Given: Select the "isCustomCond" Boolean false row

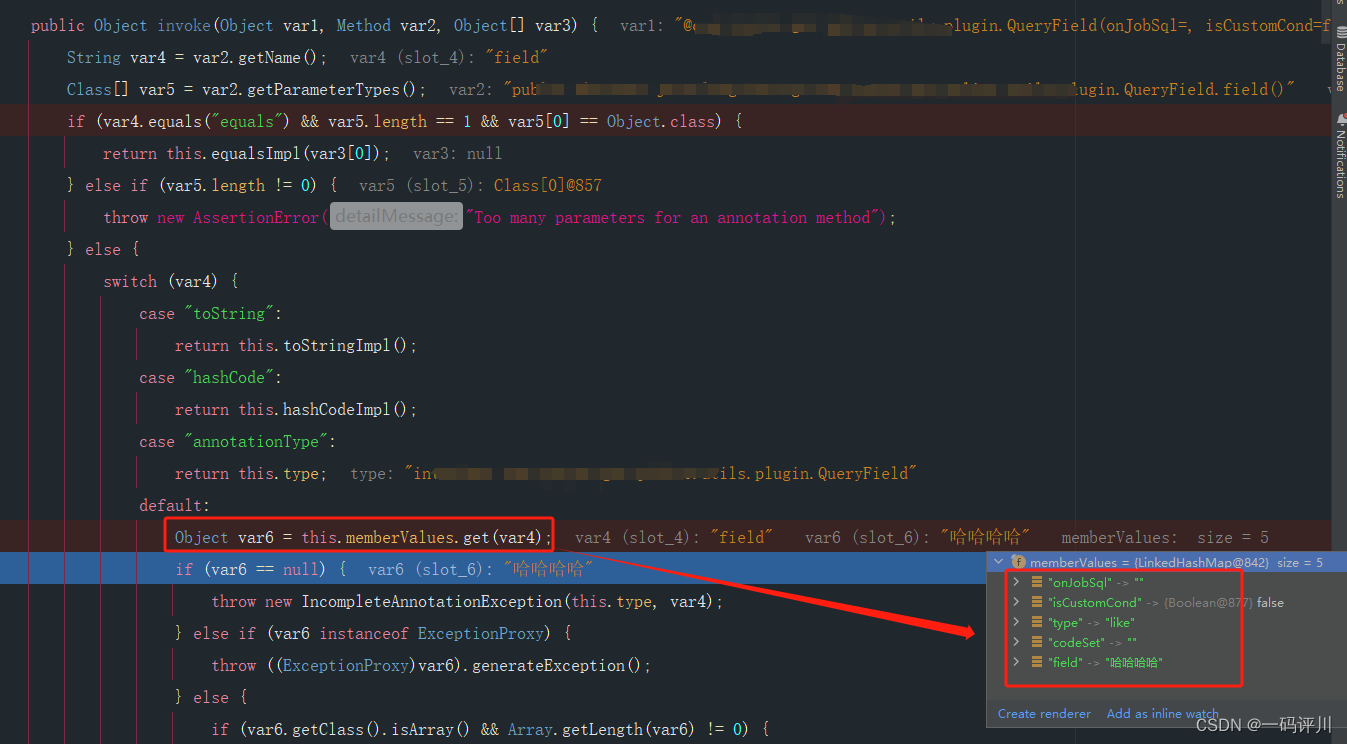Looking at the screenshot, I should point(1165,602).
